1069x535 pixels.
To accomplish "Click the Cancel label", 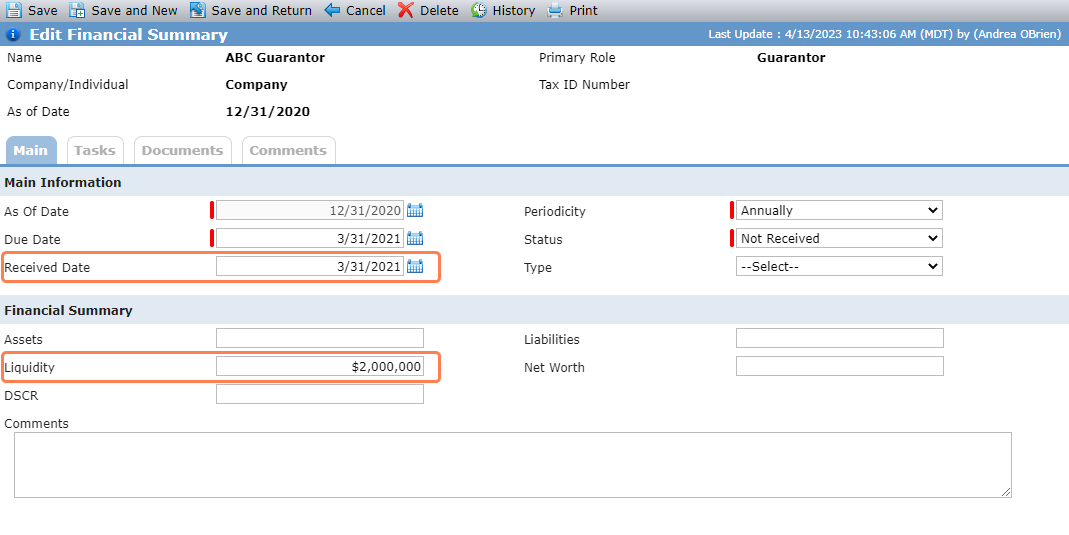I will (x=366, y=11).
